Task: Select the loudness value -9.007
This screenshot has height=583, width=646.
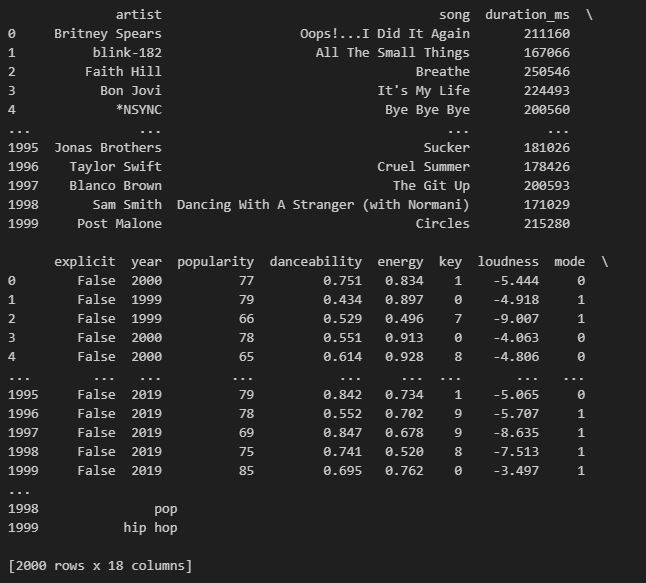Action: click(x=516, y=319)
